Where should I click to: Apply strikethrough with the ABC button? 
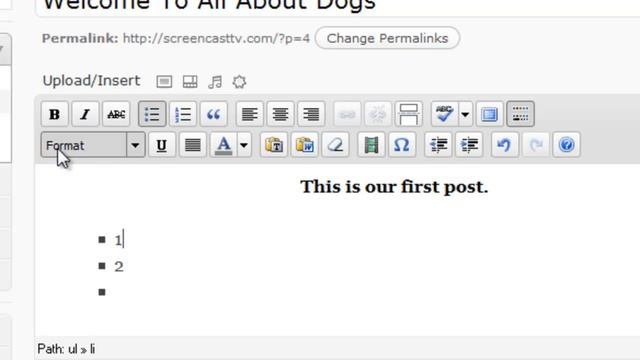coord(116,114)
